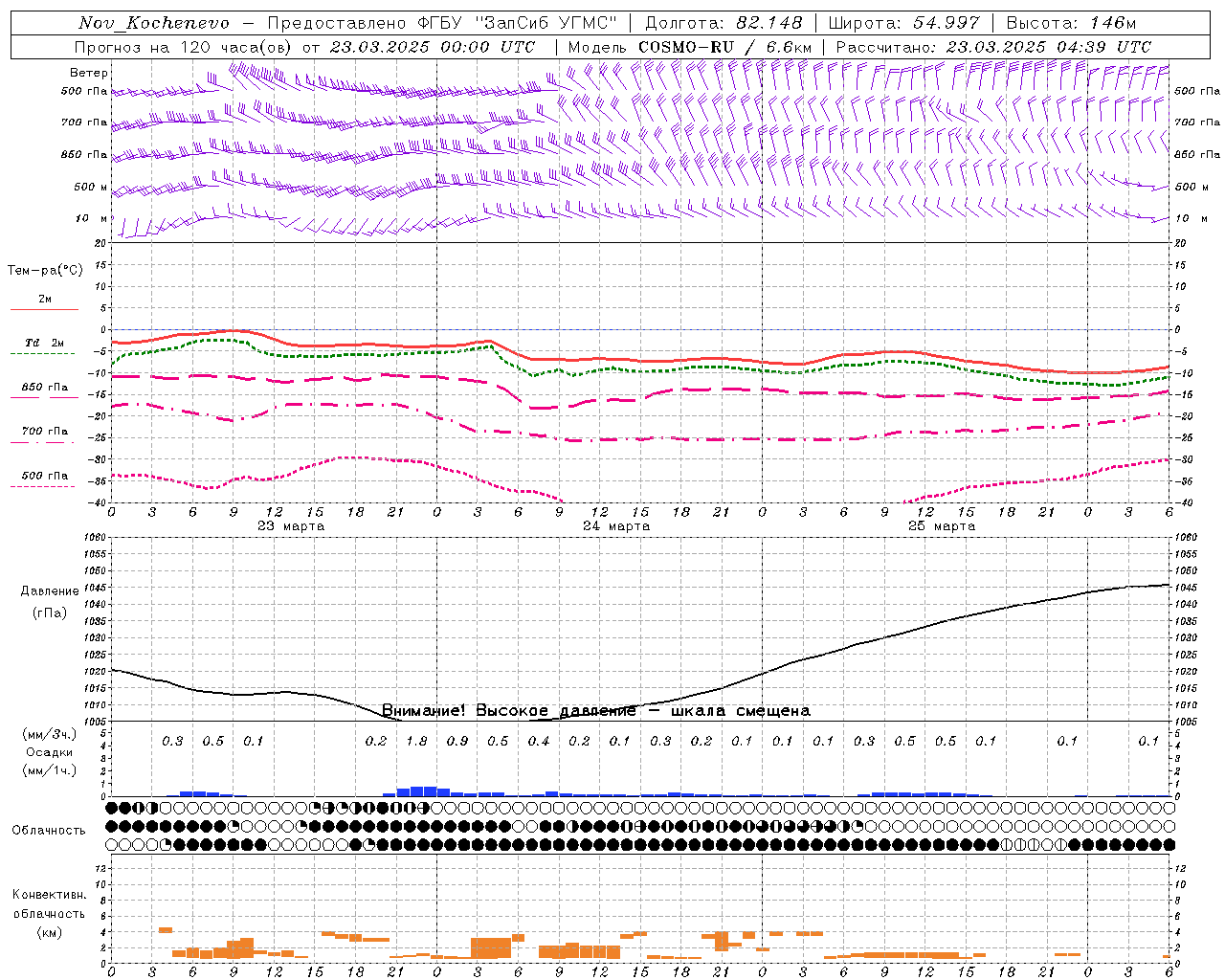1225x980 pixels.
Task: Select the "Долгота: 82.148" header value
Action: click(x=724, y=23)
